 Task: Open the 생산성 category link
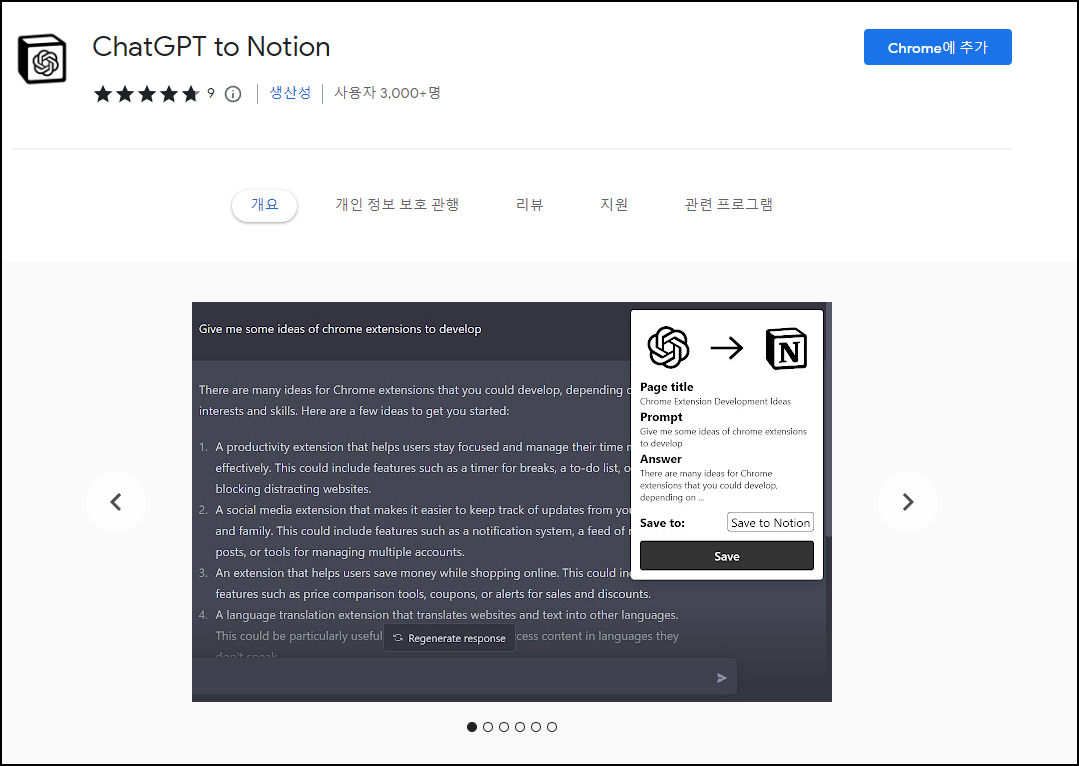290,93
